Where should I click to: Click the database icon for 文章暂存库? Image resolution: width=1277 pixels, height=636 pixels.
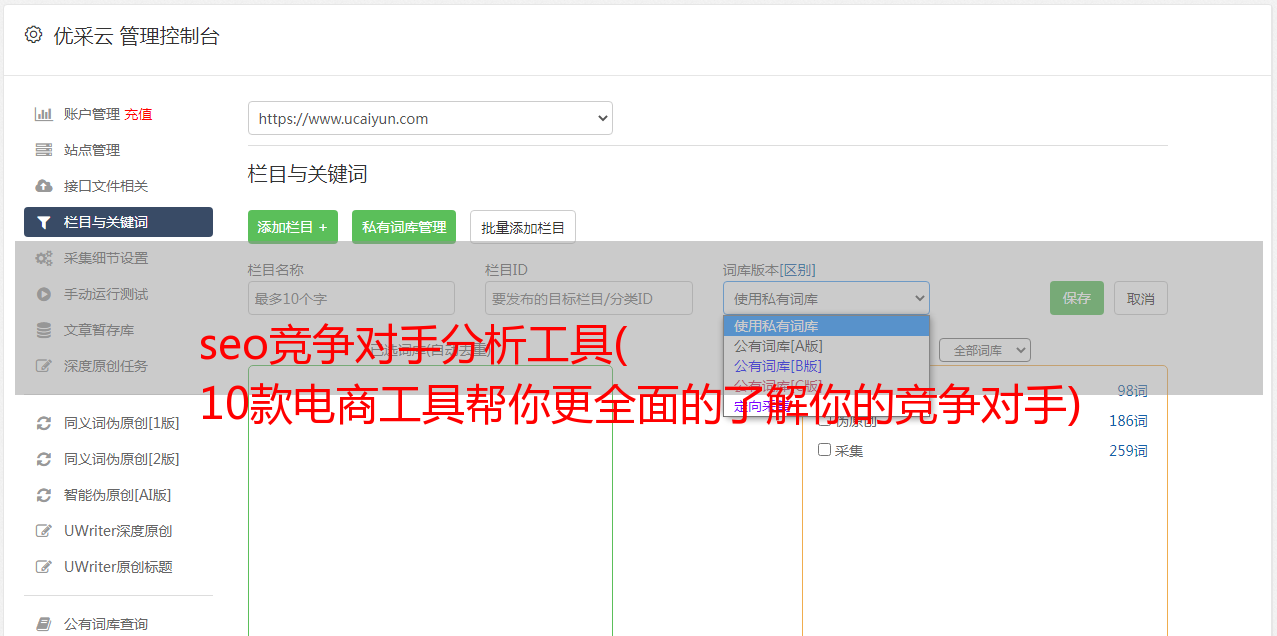43,330
